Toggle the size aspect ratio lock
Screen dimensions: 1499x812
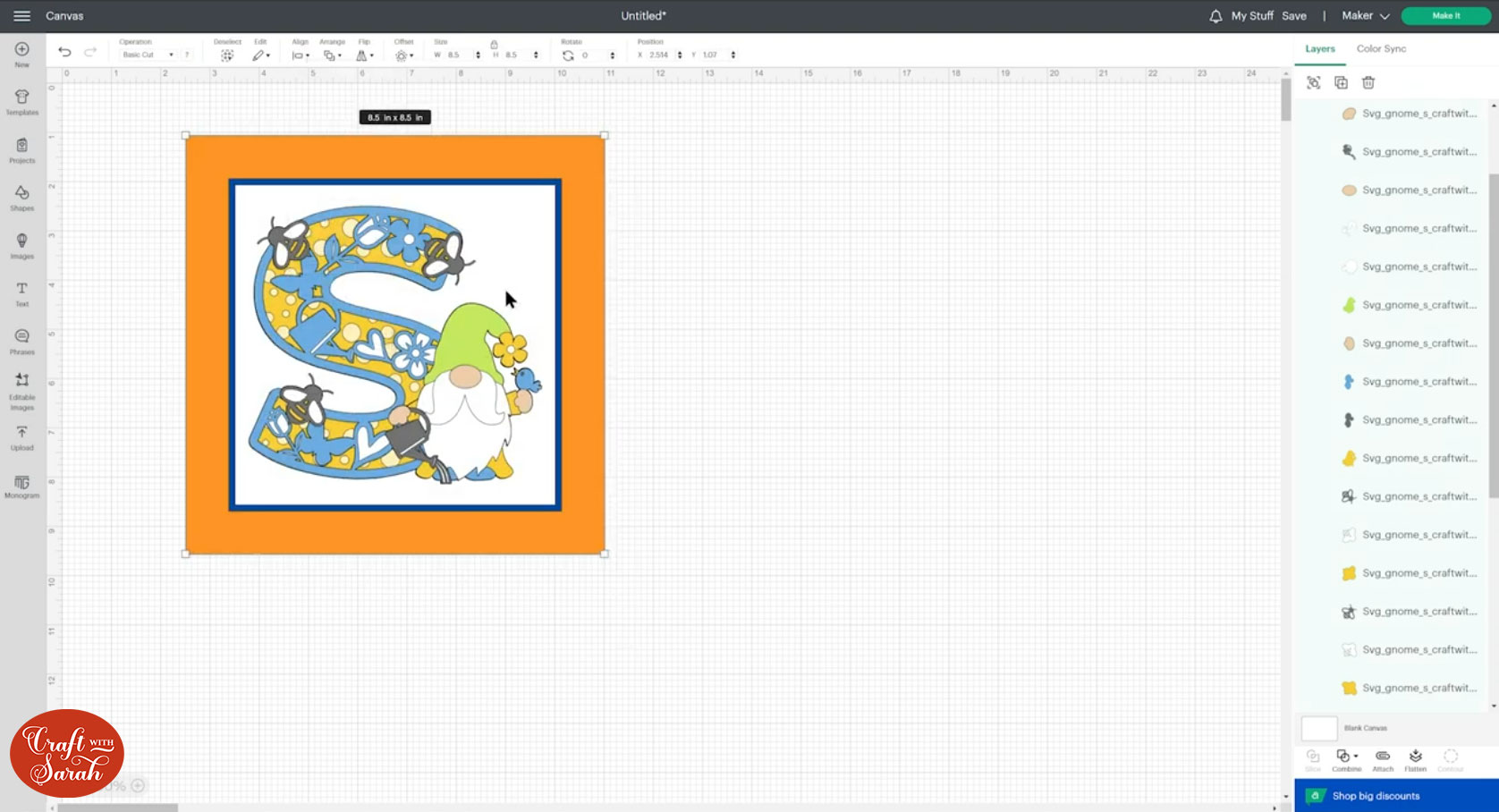494,44
